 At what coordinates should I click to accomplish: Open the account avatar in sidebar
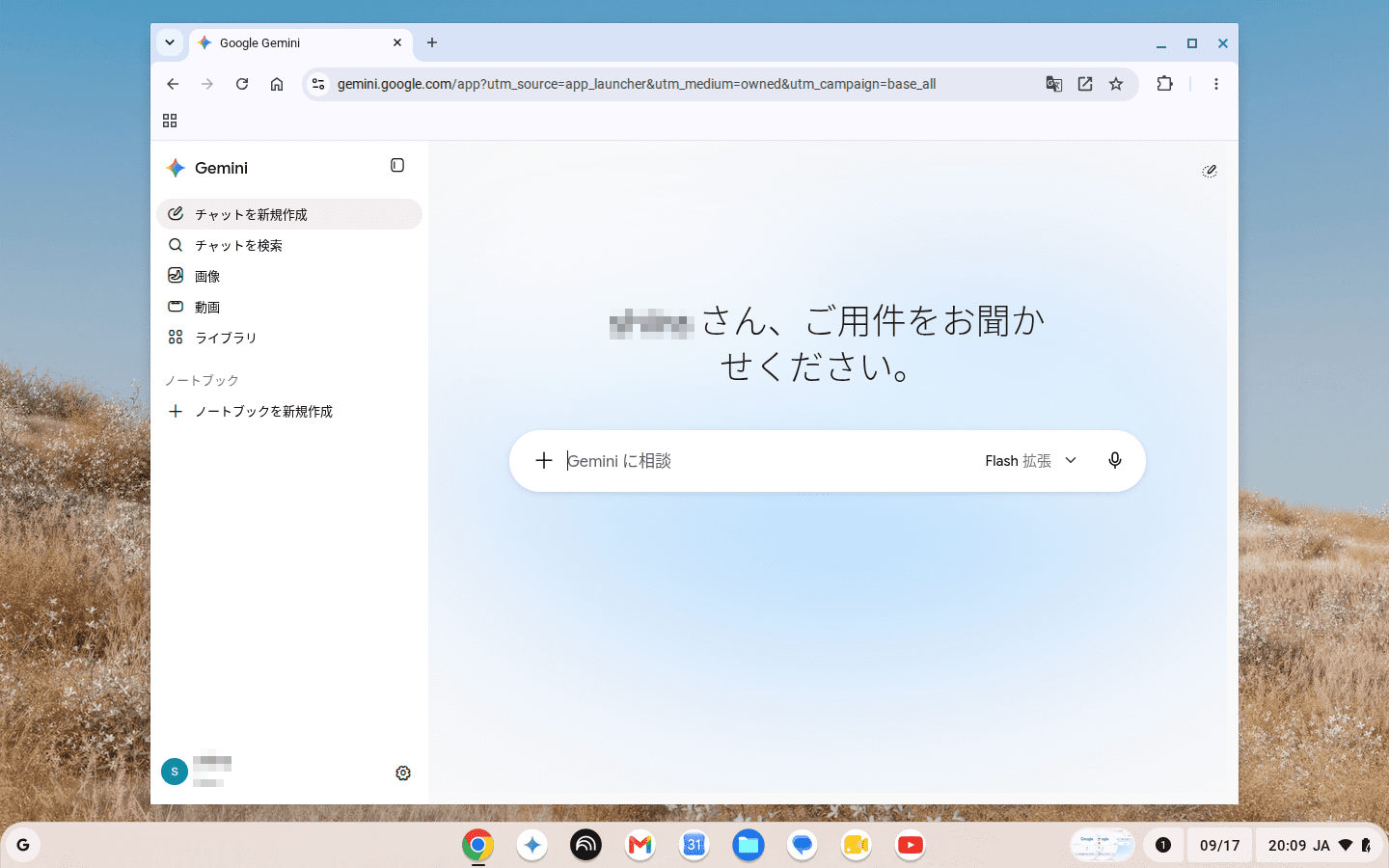(175, 772)
